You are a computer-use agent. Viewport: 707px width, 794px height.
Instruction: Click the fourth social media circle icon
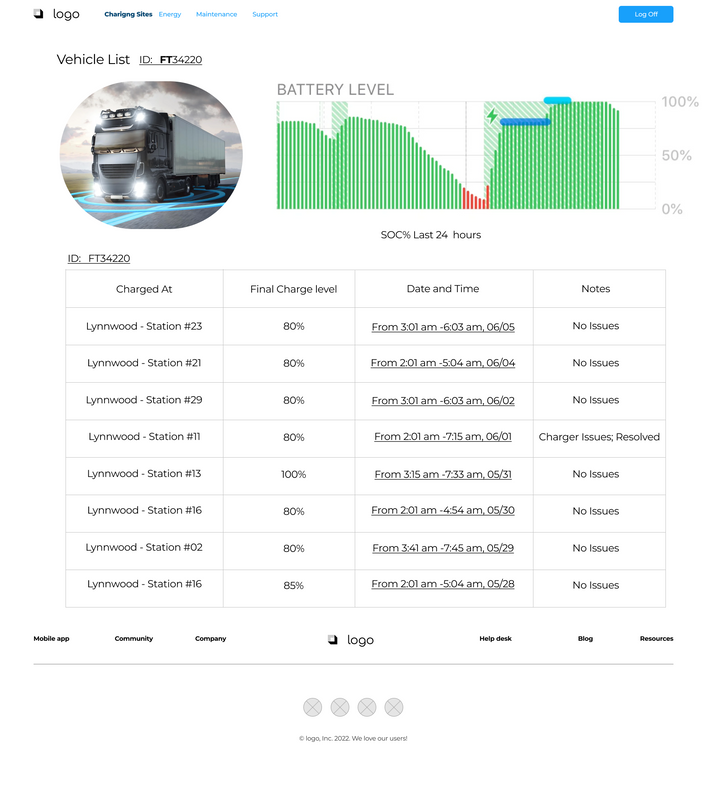(394, 707)
